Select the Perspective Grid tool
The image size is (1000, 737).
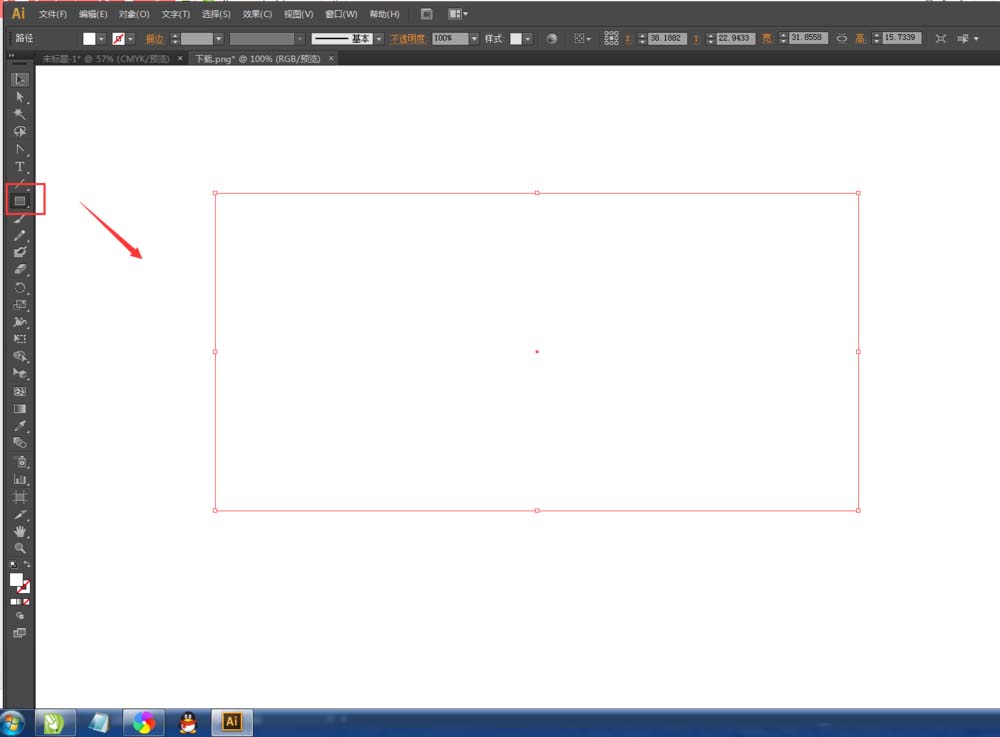point(20,374)
